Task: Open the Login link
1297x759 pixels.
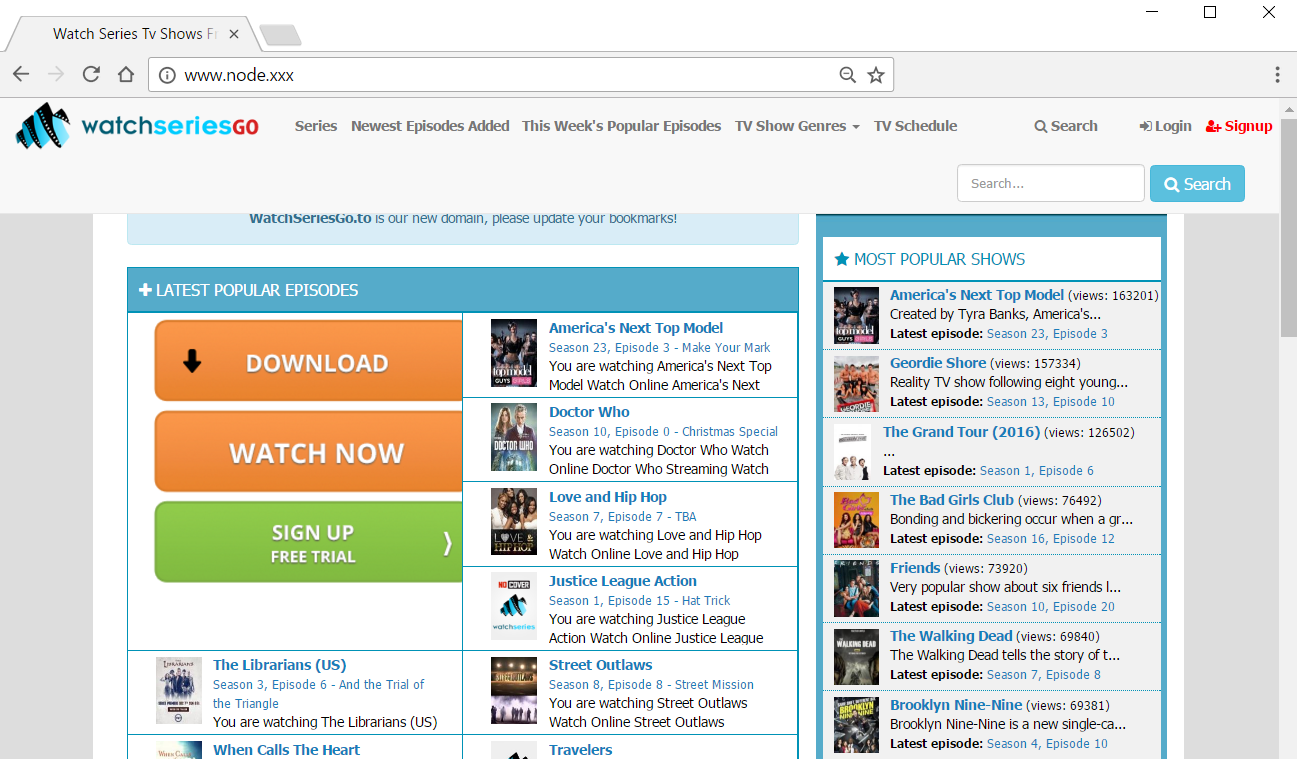Action: coord(1165,126)
